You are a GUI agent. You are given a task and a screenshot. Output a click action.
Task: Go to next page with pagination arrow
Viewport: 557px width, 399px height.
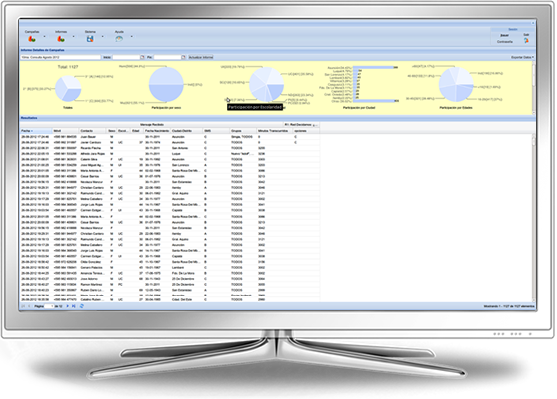coord(67,306)
